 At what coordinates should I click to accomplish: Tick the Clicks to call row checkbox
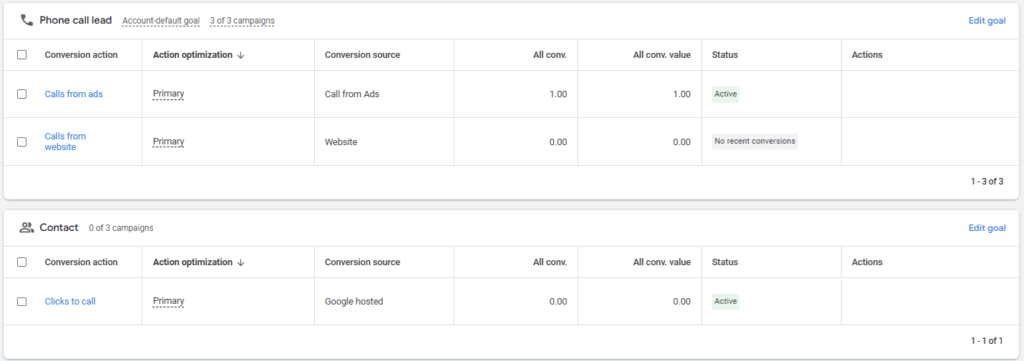point(22,302)
